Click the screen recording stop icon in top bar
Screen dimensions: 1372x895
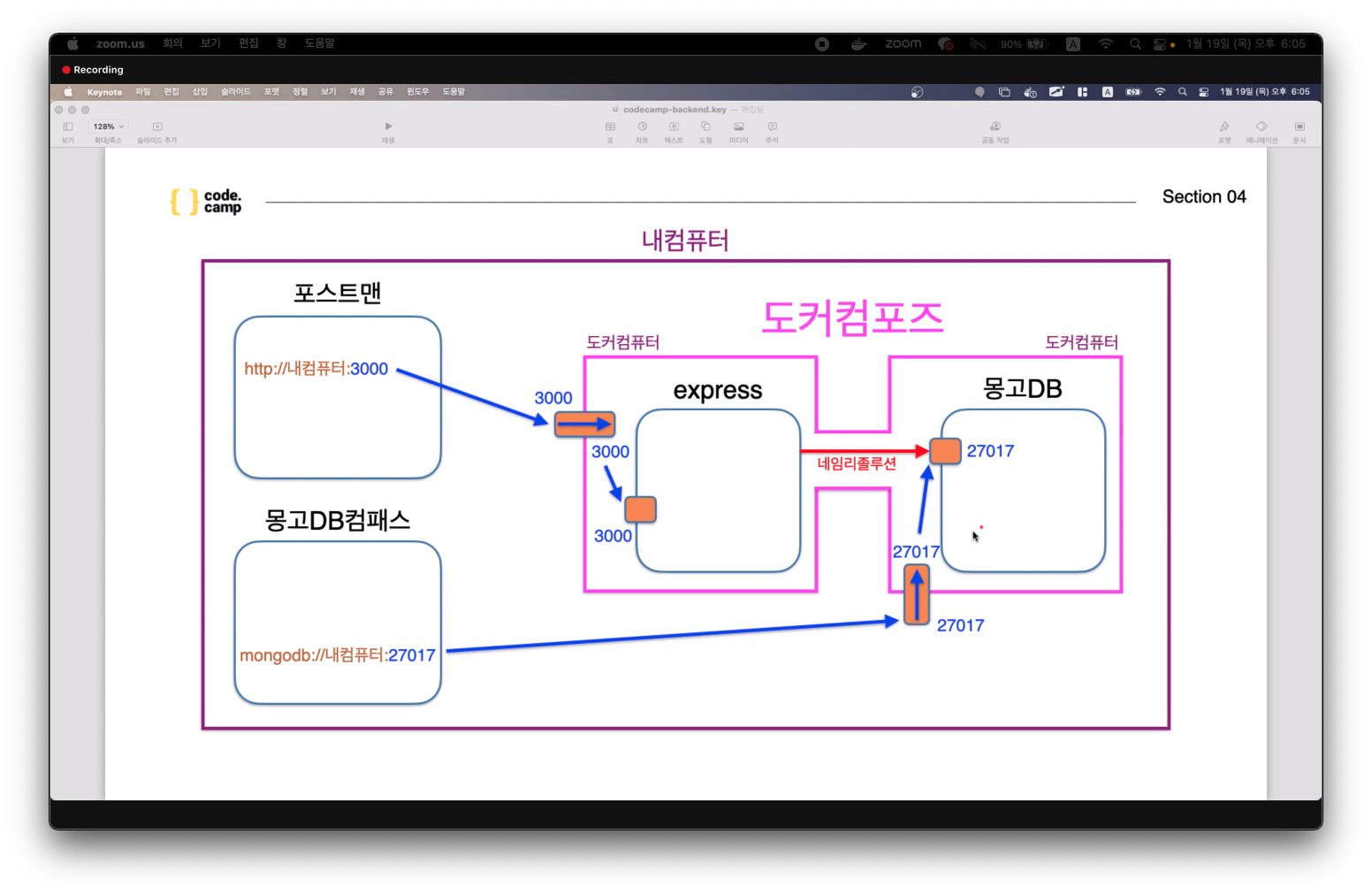(x=822, y=43)
